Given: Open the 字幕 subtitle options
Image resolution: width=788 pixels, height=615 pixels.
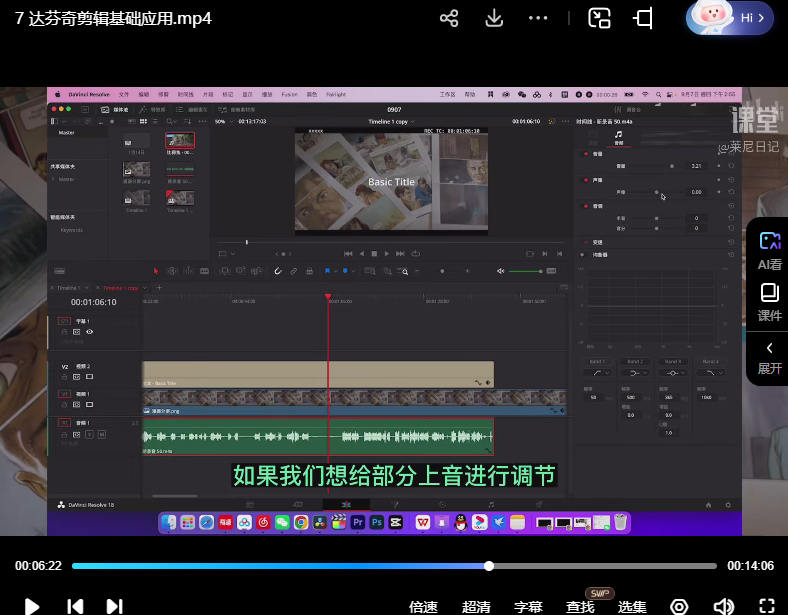Looking at the screenshot, I should pos(528,607).
